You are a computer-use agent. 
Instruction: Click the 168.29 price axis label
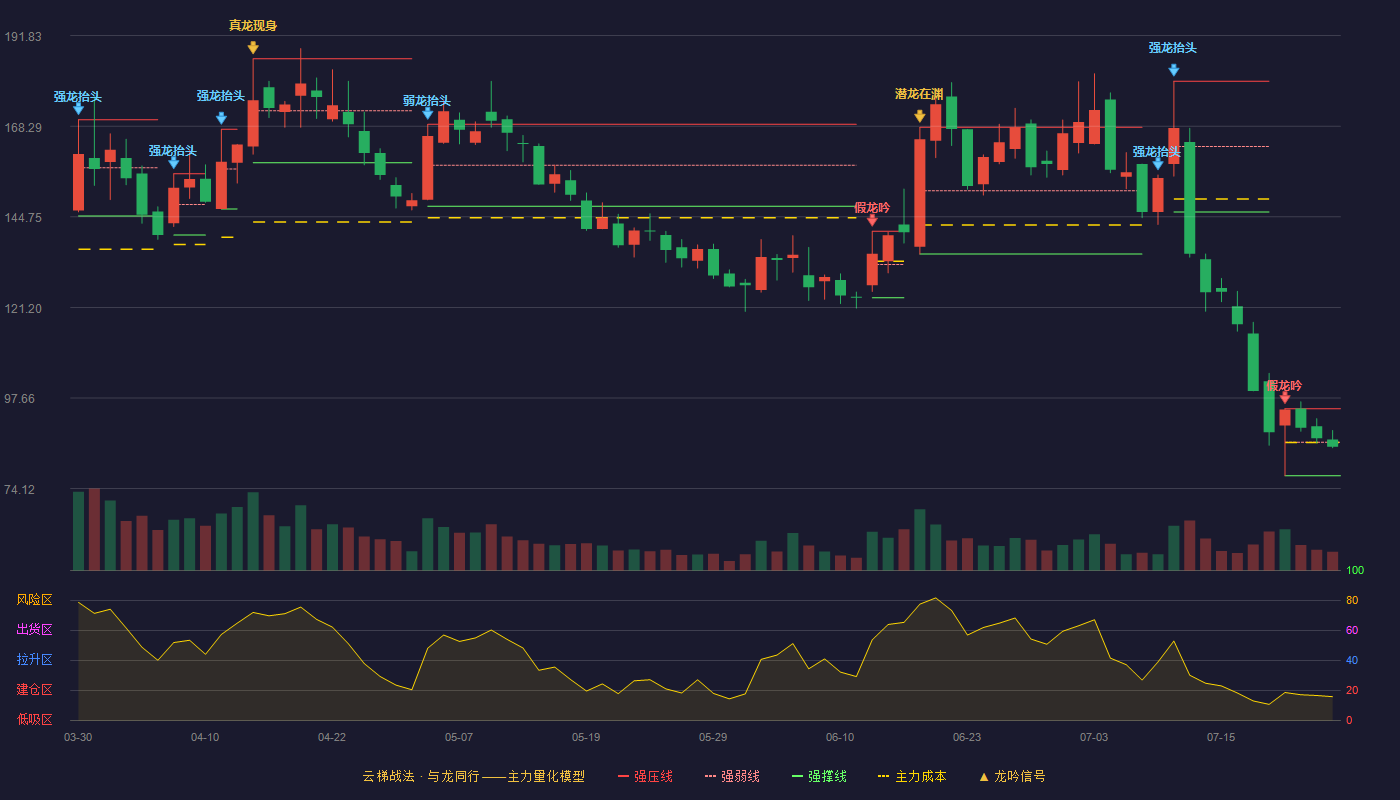point(23,128)
